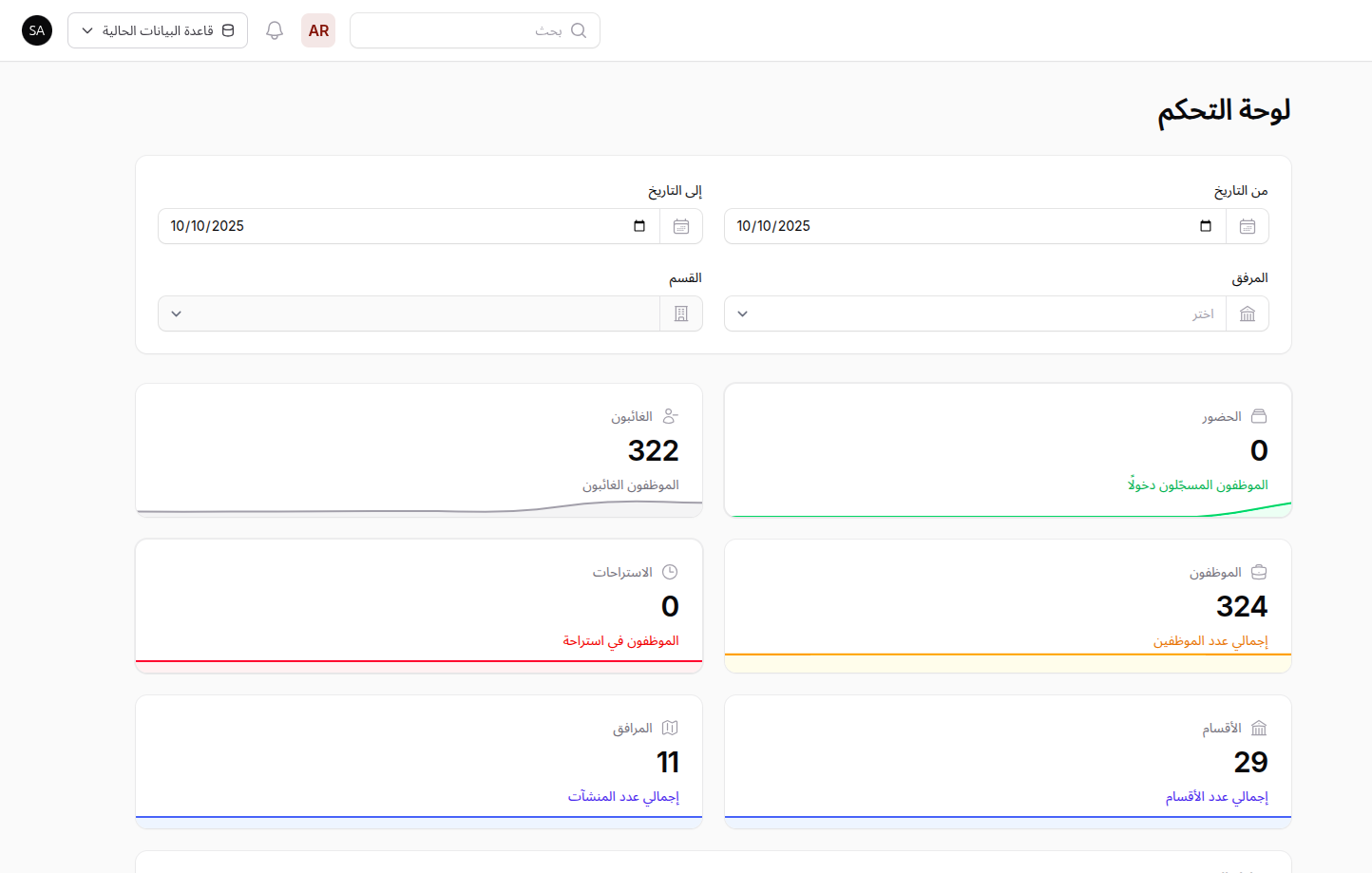Image resolution: width=1372 pixels, height=873 pixels.
Task: Click the إلى التاريخ field label
Action: pyautogui.click(x=675, y=191)
